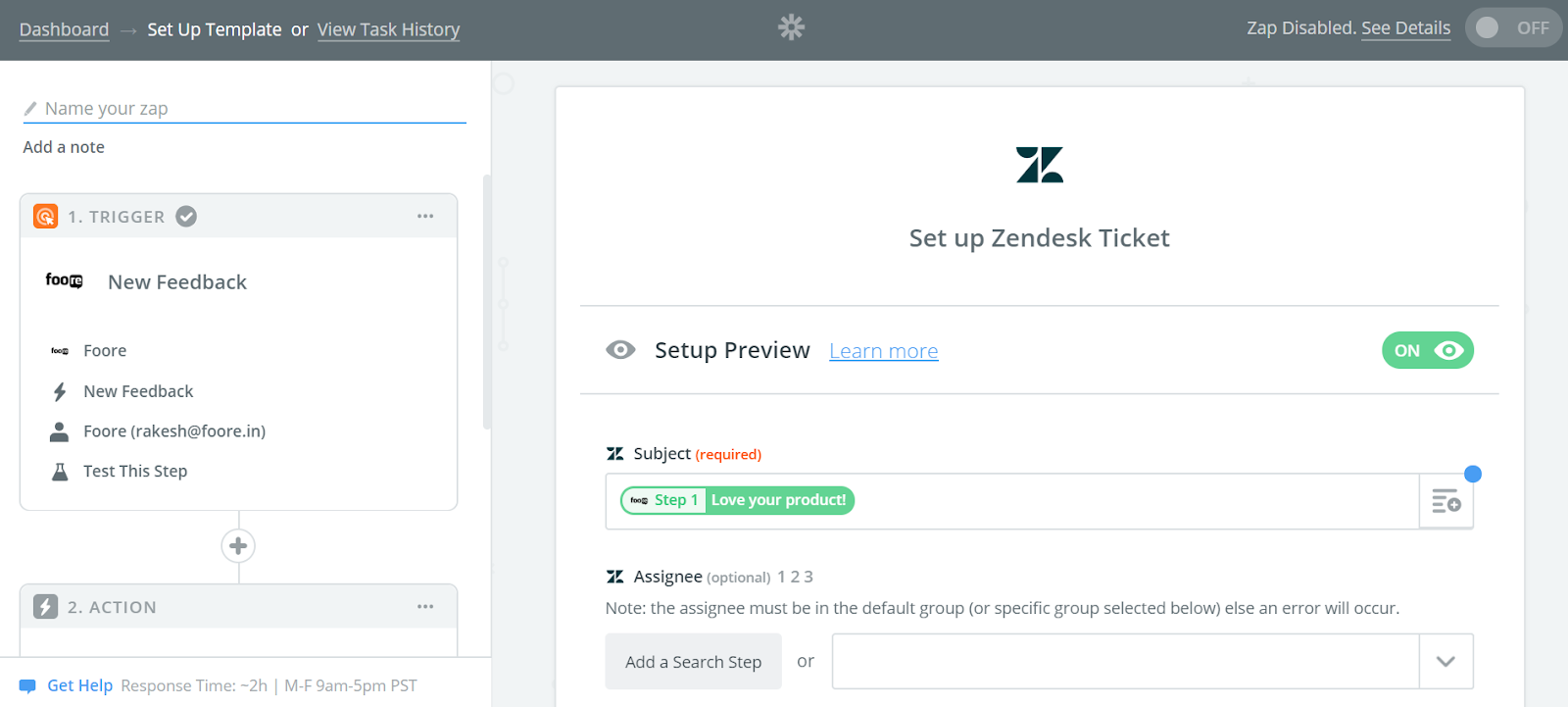1568x707 pixels.
Task: Open the Learn more link
Action: coord(884,351)
